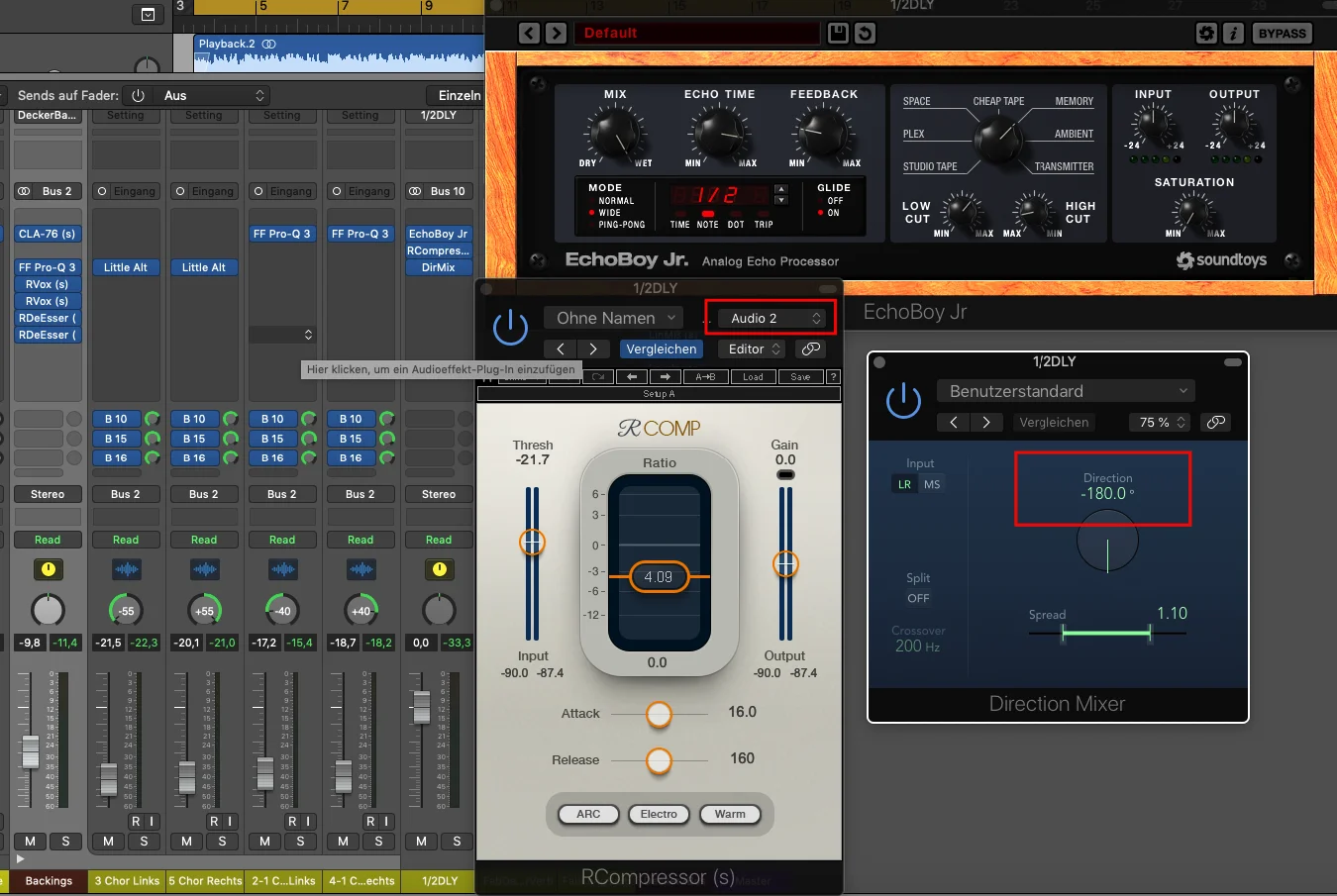Click power icon next to Sends auf Fader
This screenshot has width=1337, height=896.
coord(138,95)
